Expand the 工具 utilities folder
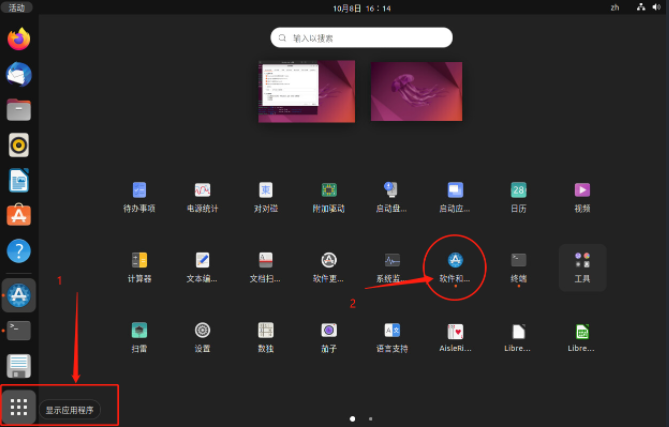This screenshot has width=669, height=427. click(x=582, y=267)
